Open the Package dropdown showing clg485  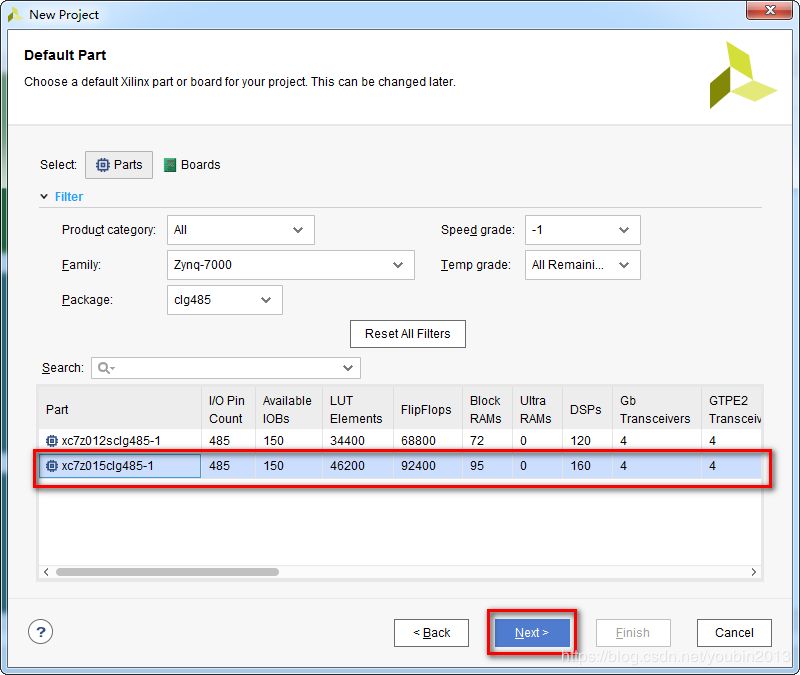[x=224, y=300]
